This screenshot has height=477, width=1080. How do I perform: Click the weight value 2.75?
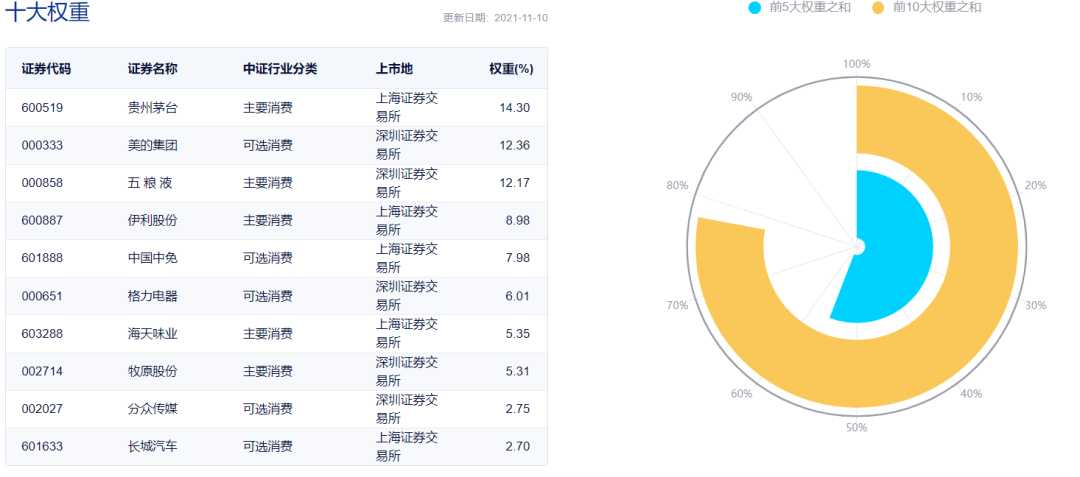(520, 409)
